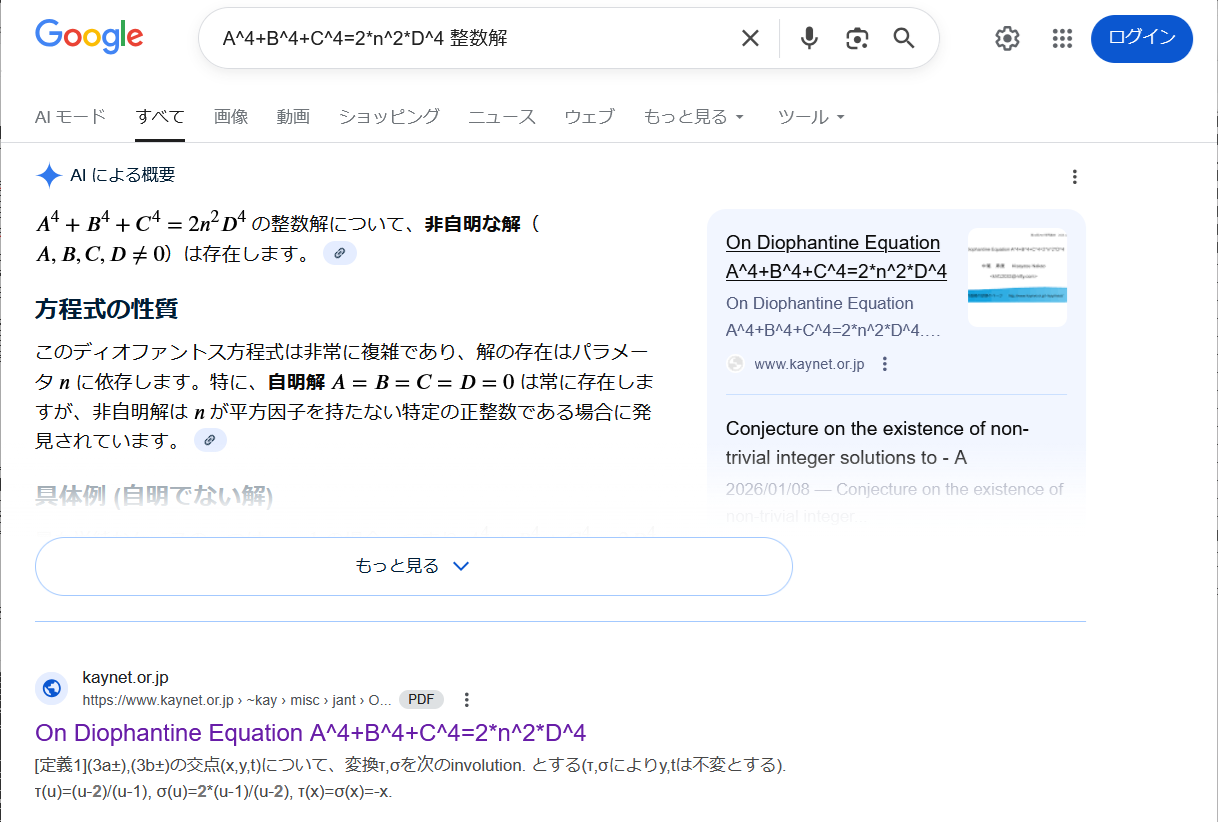Open three-dot menu beside www.kaynet.or.jp source
Screen dimensions: 1218x822
(x=885, y=364)
